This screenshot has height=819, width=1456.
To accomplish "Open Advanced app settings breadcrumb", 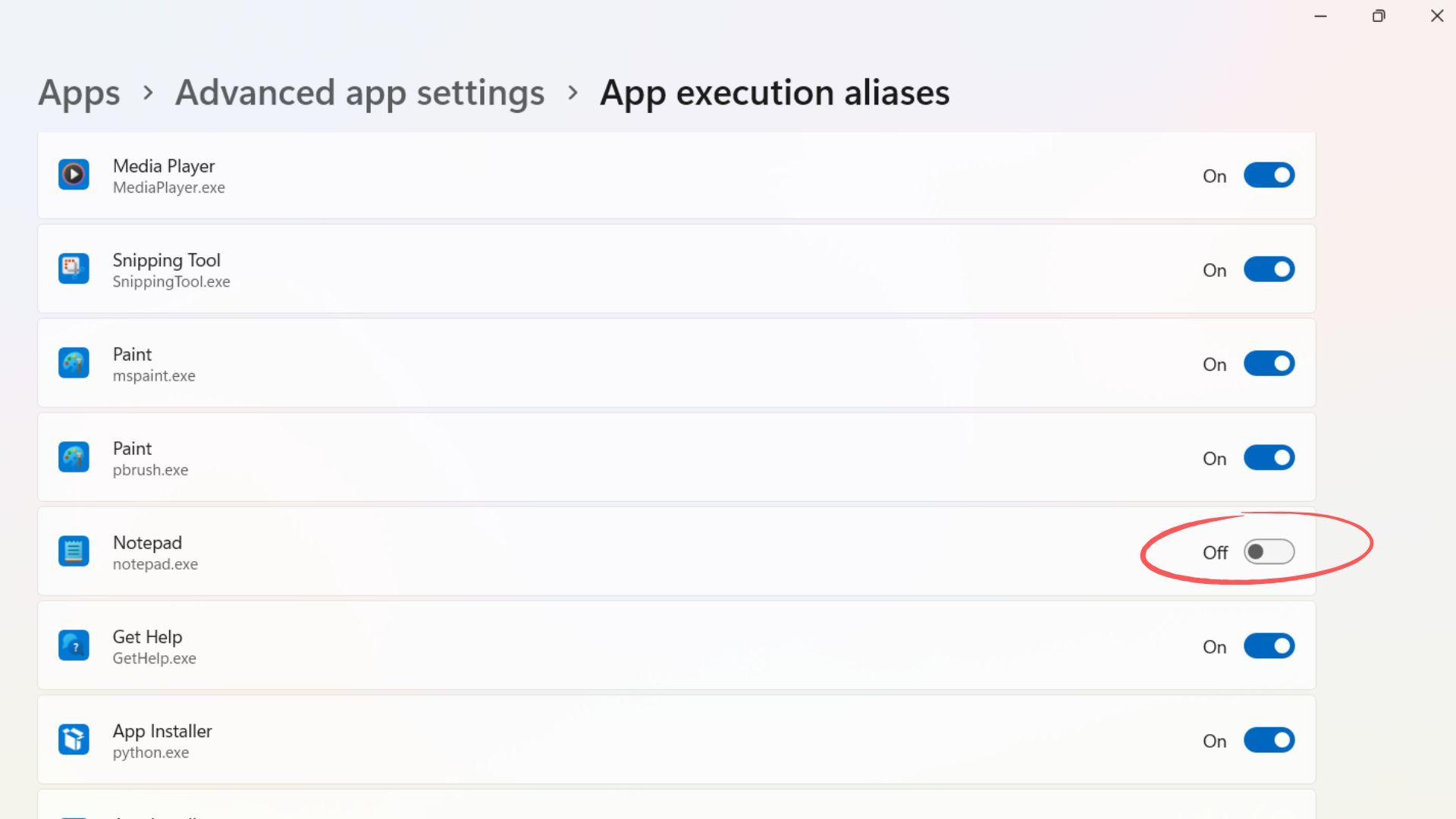I will 359,93.
